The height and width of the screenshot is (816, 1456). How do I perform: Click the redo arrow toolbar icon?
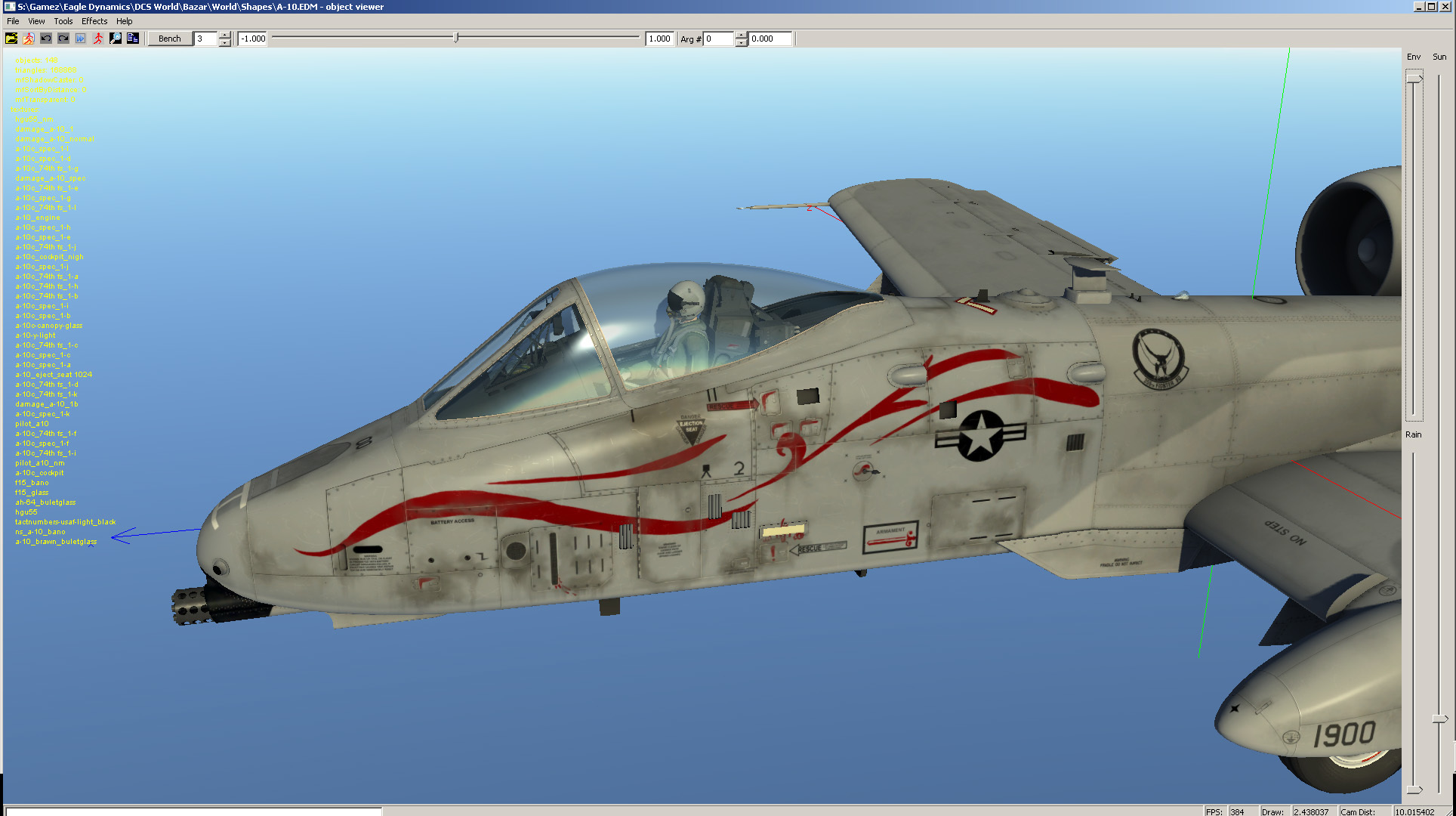[63, 39]
